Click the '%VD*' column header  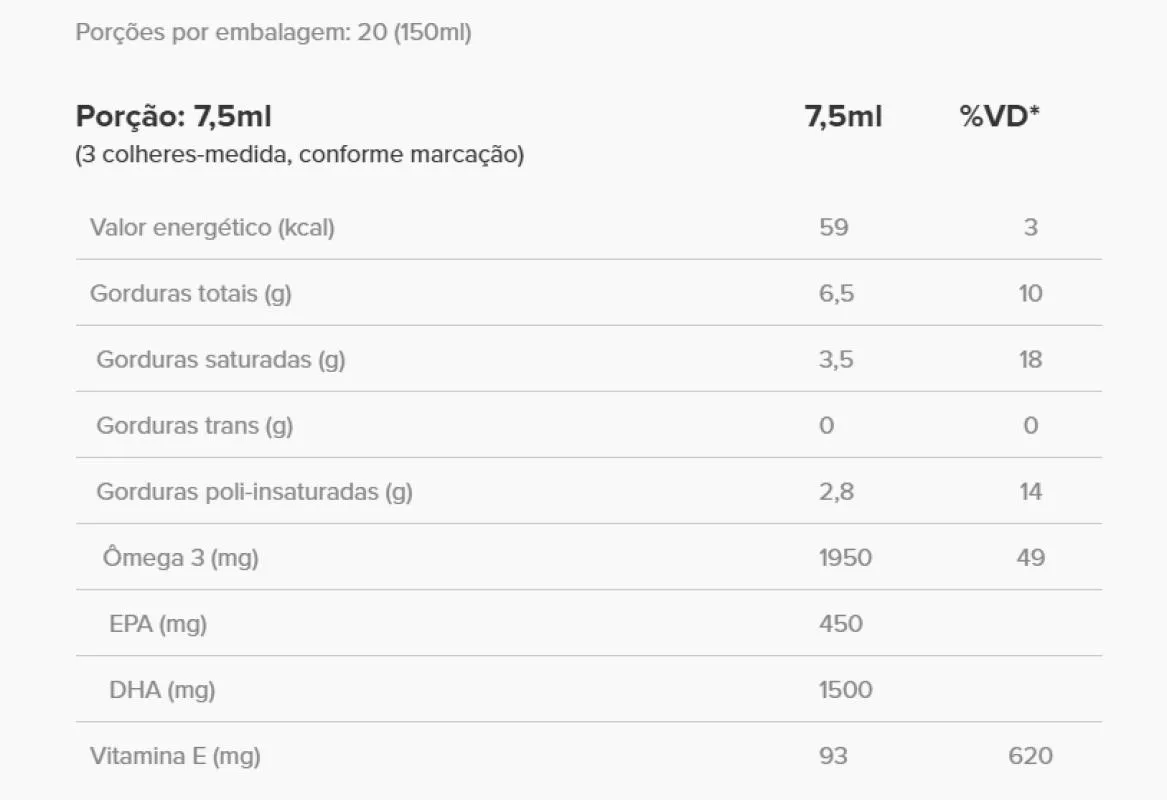coord(999,117)
